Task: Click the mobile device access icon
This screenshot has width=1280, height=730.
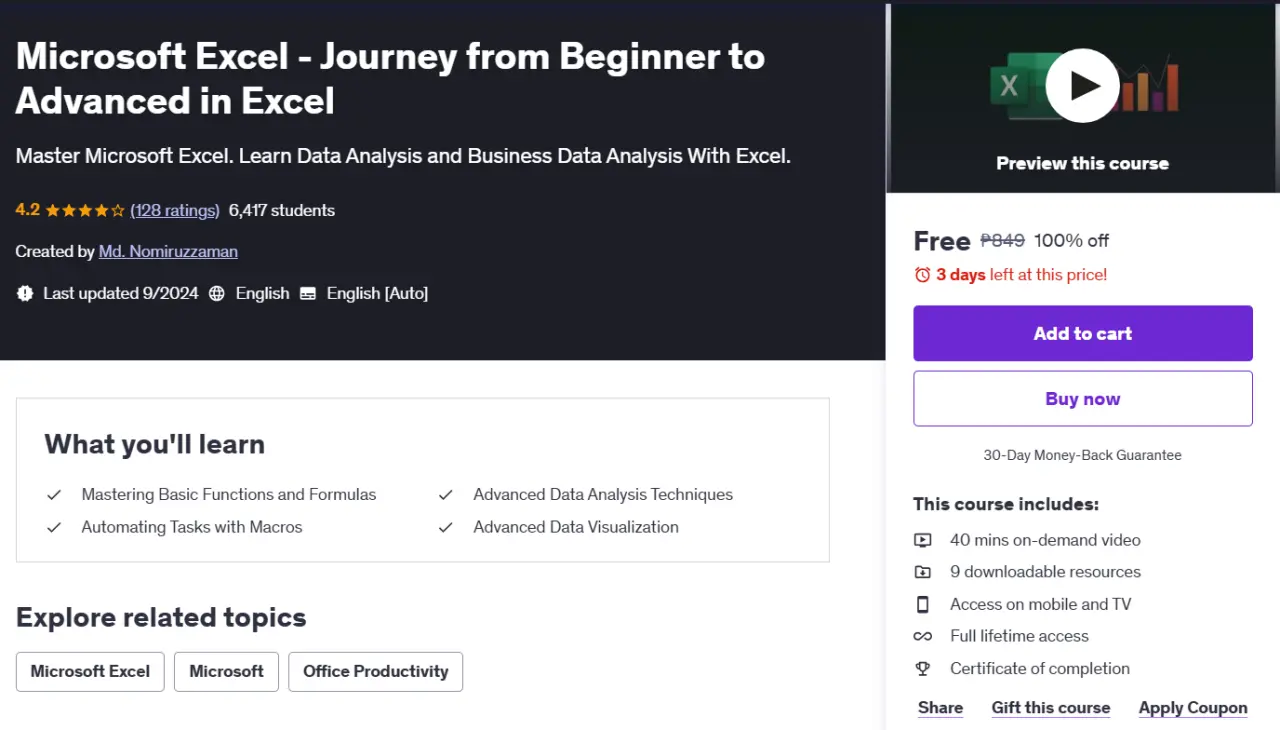Action: coord(923,604)
